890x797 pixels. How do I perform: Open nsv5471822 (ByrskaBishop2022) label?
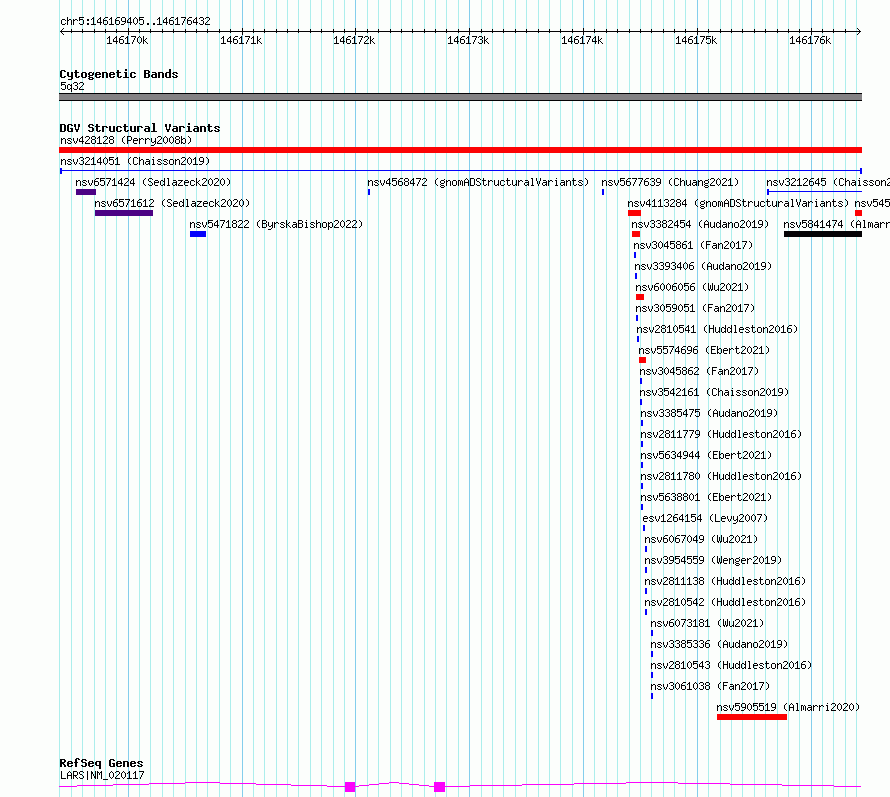tap(276, 224)
